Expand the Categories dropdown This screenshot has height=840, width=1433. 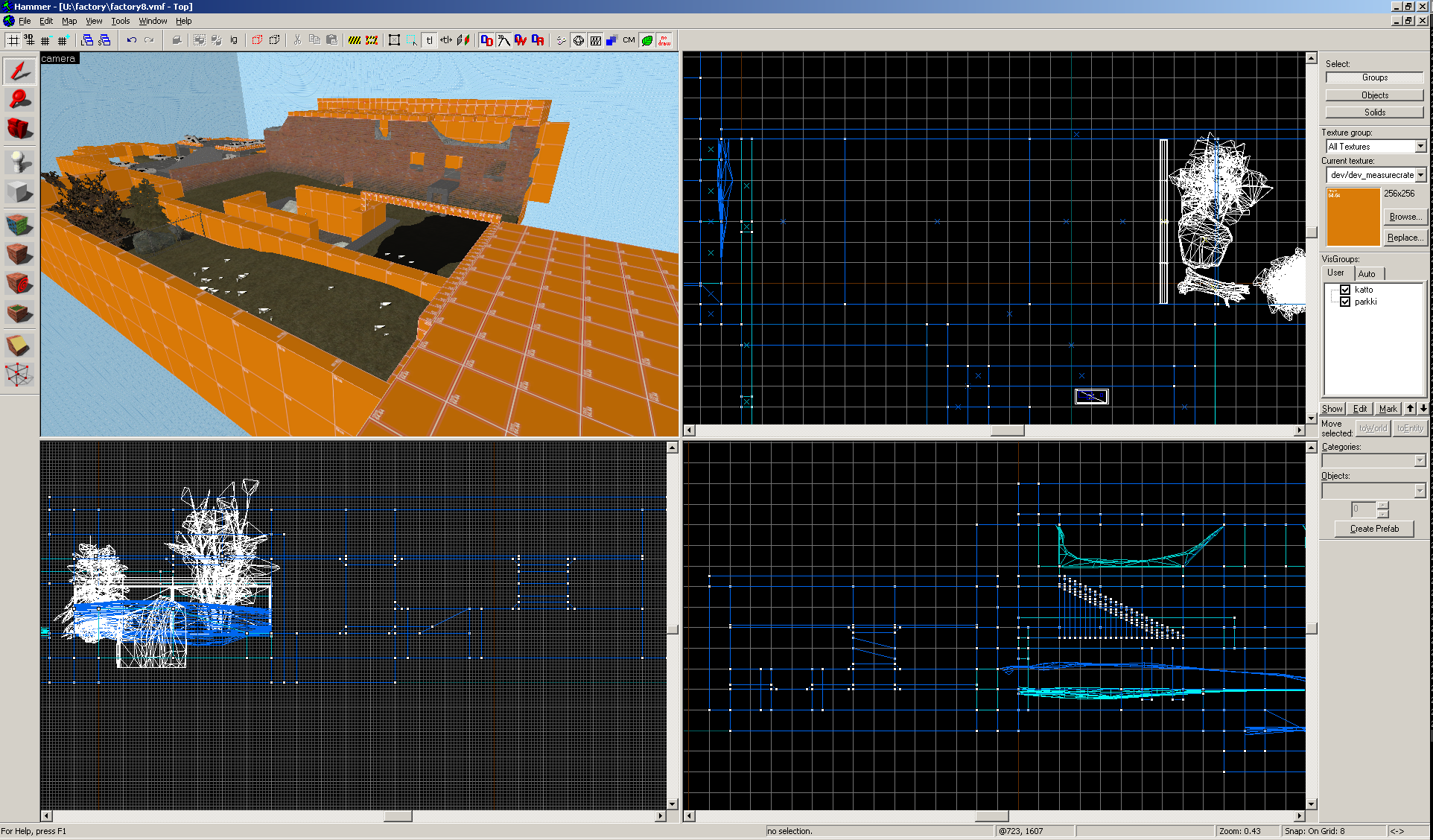(x=1420, y=461)
